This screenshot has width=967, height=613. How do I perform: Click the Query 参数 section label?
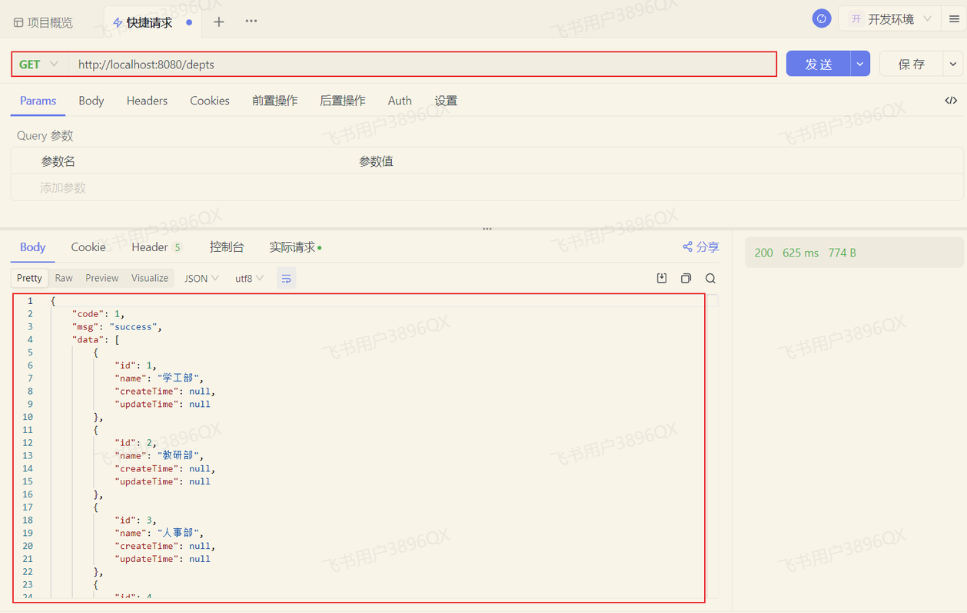pos(45,136)
